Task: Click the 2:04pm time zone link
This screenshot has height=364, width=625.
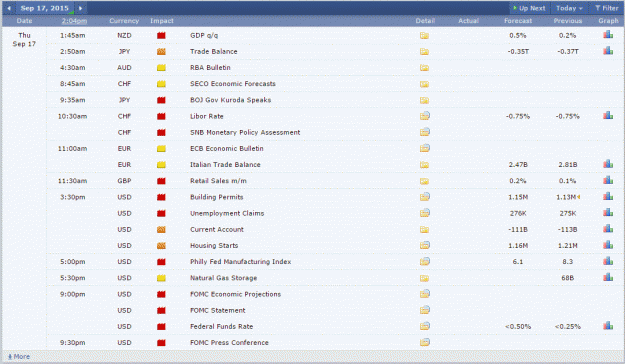Action: coord(74,21)
